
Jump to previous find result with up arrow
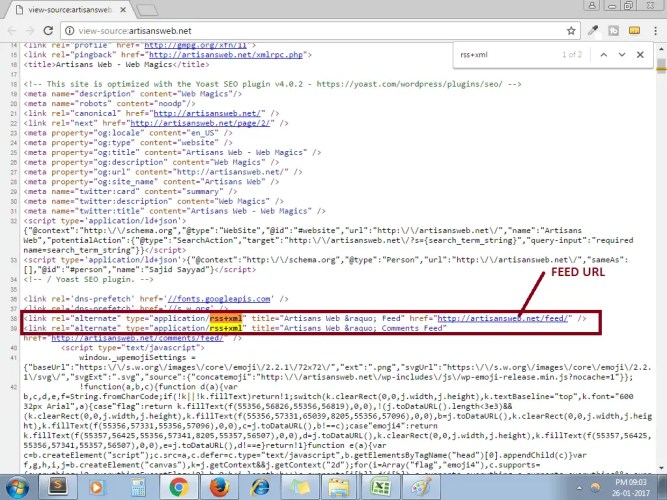[604, 54]
